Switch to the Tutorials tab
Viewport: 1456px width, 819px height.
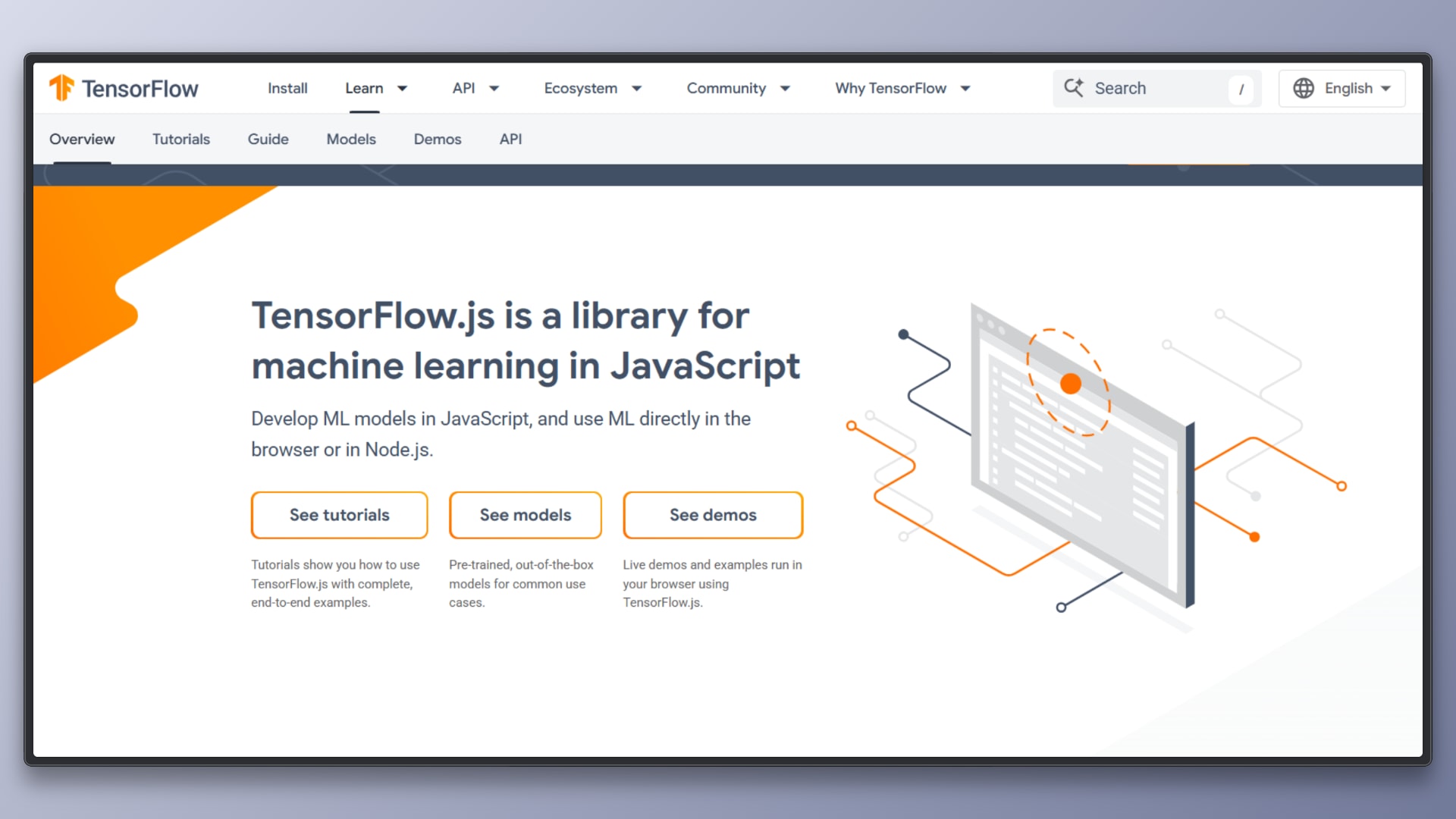(x=180, y=140)
